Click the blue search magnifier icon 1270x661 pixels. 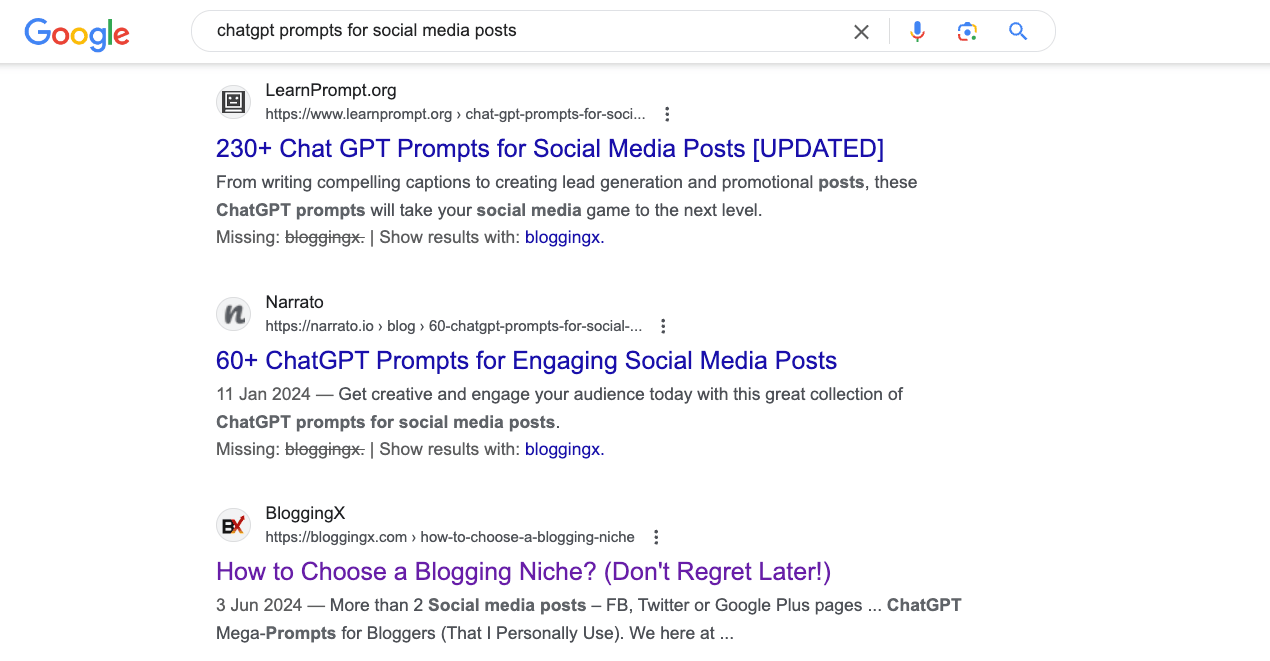click(1017, 31)
